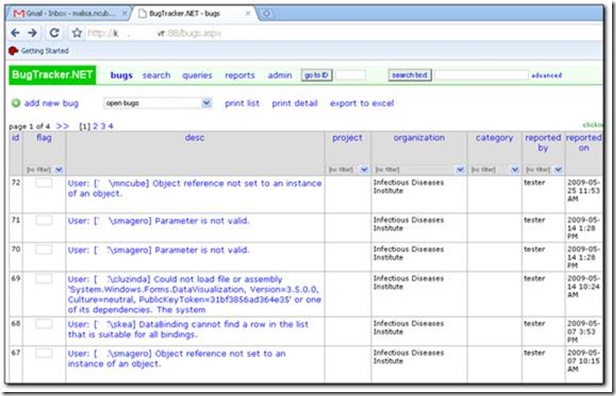This screenshot has width=616, height=396.
Task: Click the go to ID button
Action: [317, 75]
